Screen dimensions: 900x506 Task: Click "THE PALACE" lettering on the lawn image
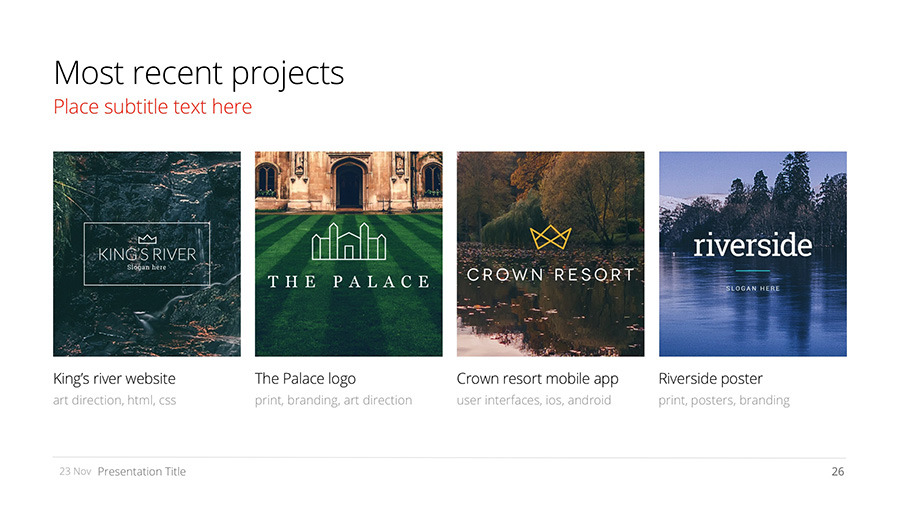point(348,282)
